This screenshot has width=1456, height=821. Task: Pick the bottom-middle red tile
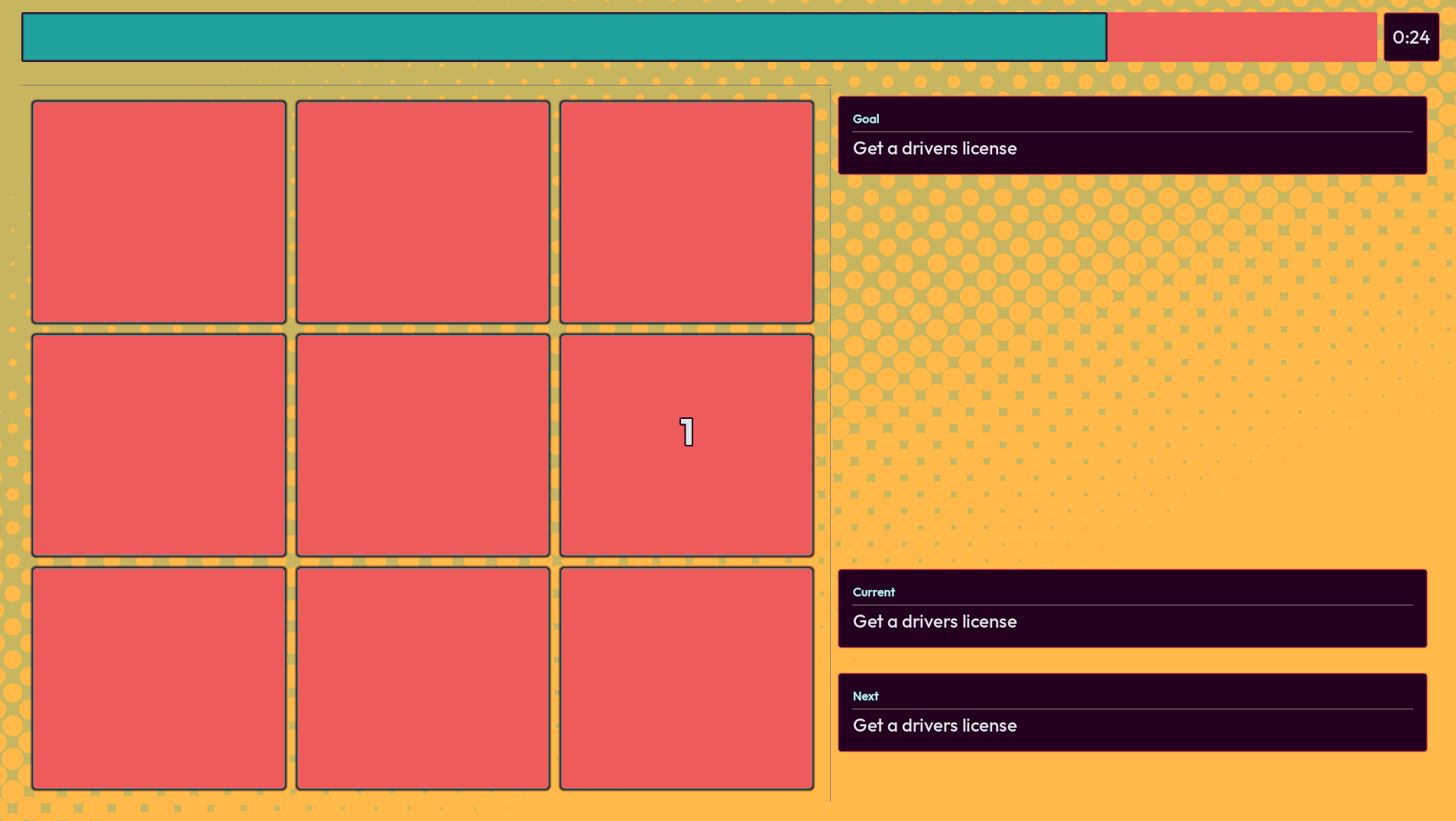423,678
